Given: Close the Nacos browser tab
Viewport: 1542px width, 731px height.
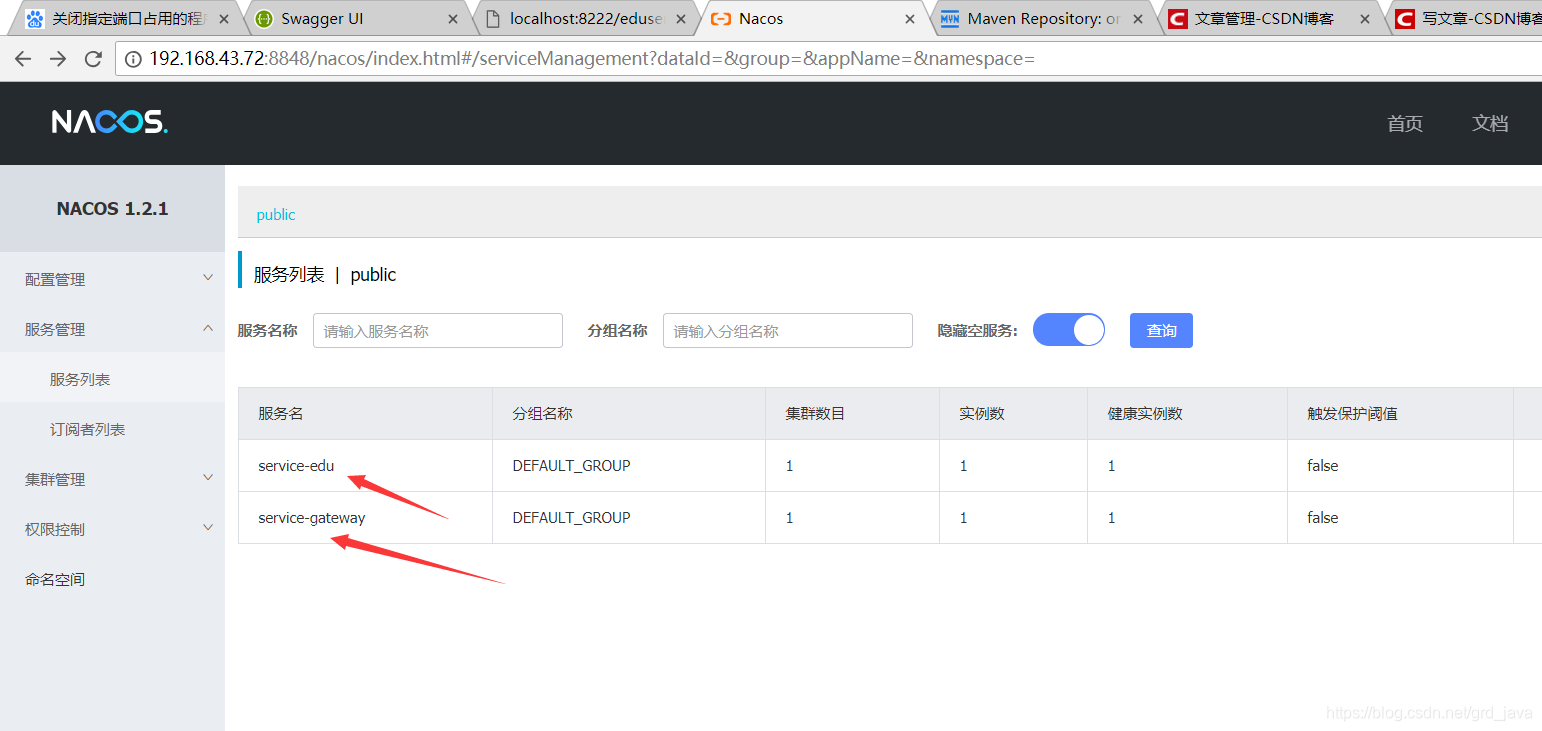Looking at the screenshot, I should click(x=910, y=19).
